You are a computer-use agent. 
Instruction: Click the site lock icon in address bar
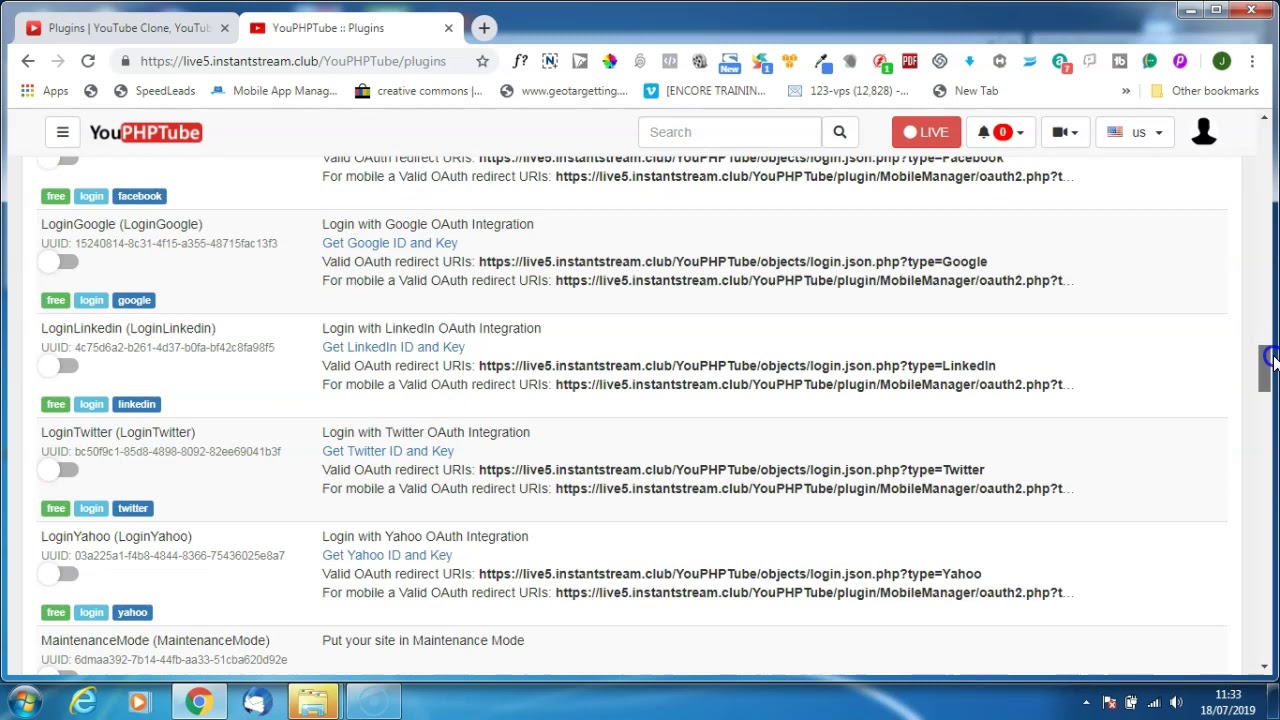125,61
